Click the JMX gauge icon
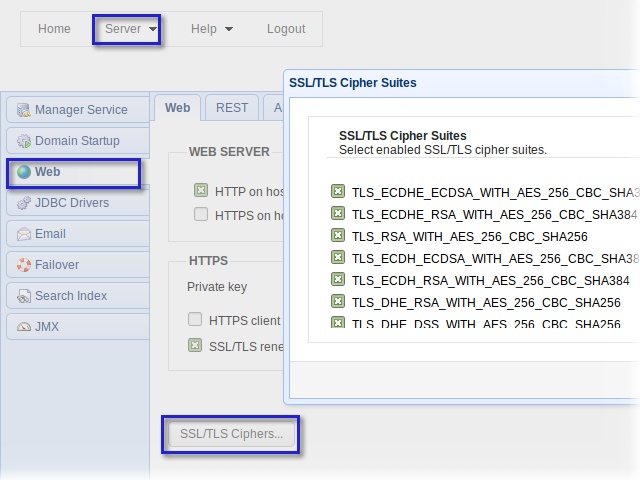 (x=24, y=327)
